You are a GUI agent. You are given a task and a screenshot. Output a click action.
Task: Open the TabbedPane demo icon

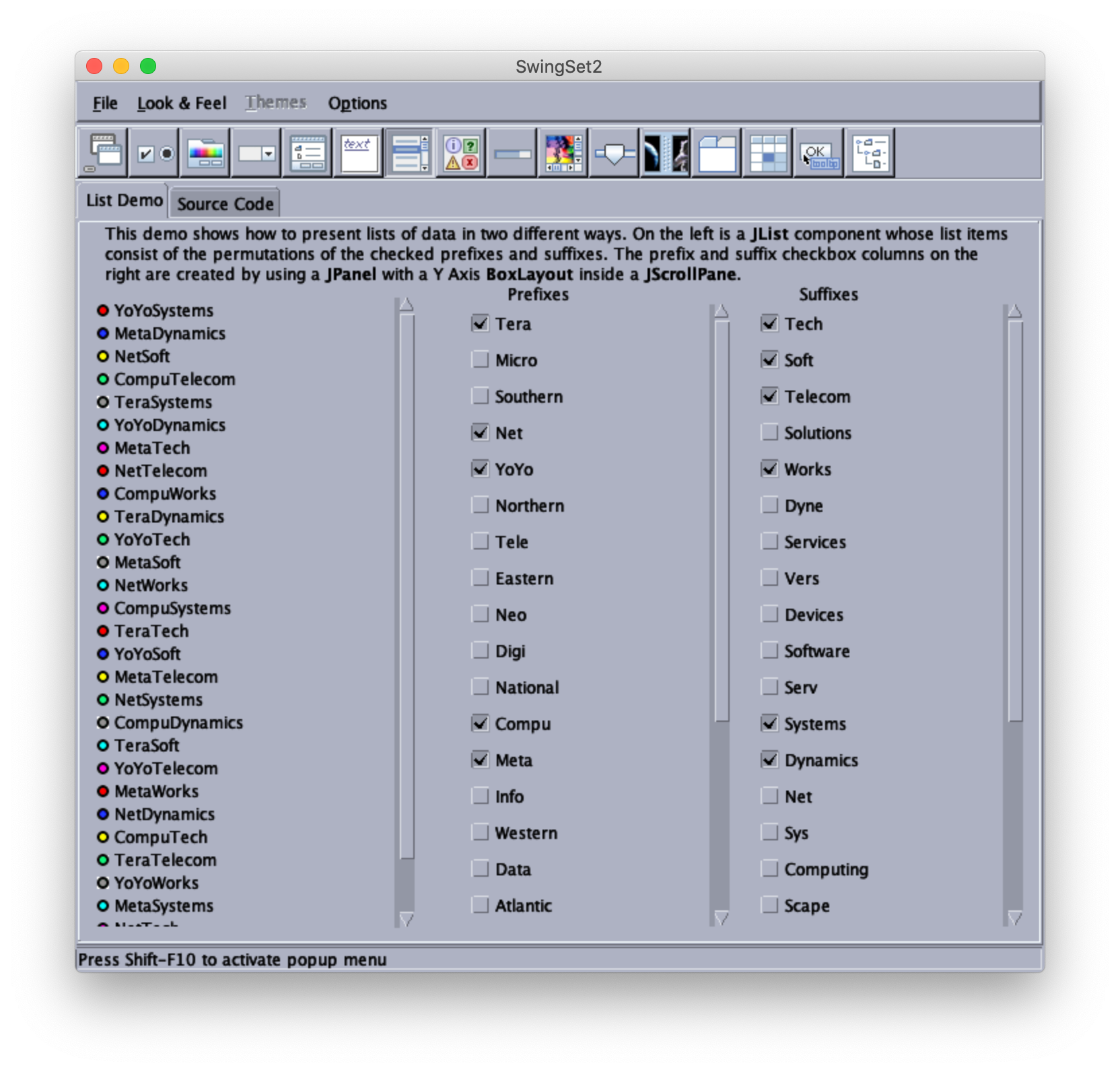pos(717,153)
